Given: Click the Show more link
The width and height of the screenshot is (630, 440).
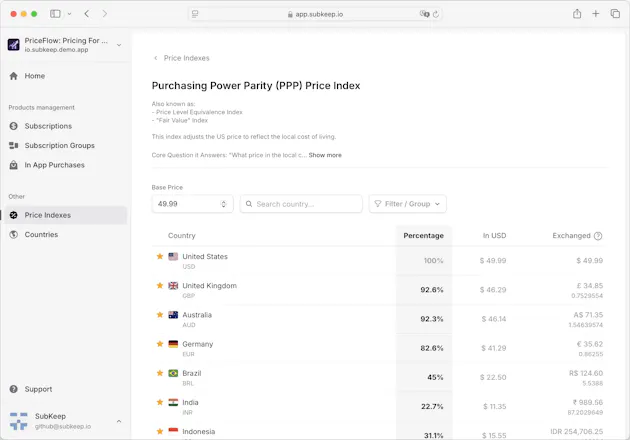Looking at the screenshot, I should click(325, 155).
